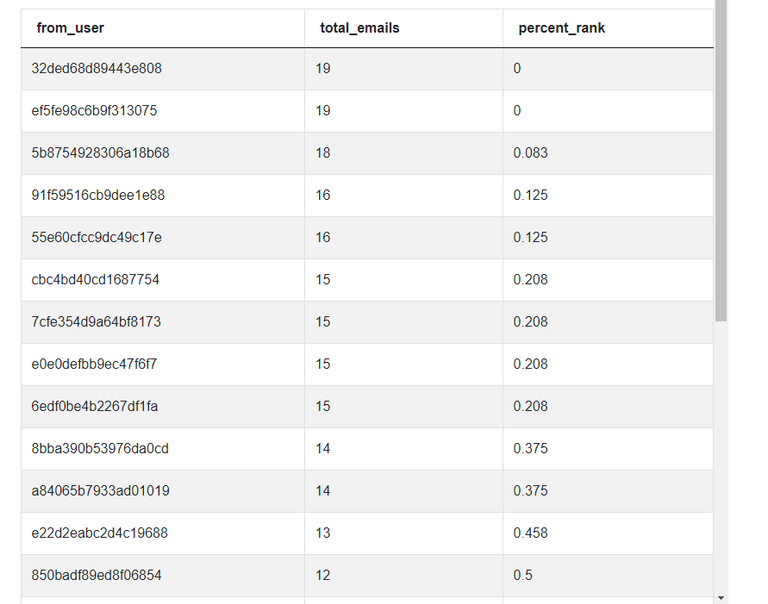
Task: Click percent_rank 0.5 value
Action: [523, 575]
